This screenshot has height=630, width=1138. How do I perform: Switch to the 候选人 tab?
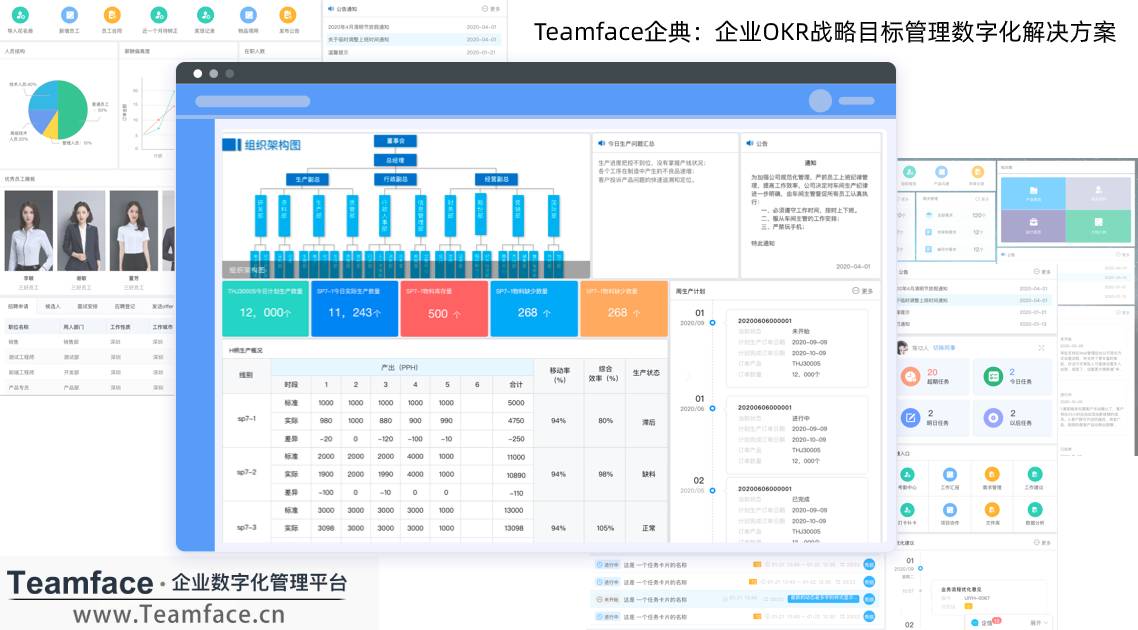53,306
